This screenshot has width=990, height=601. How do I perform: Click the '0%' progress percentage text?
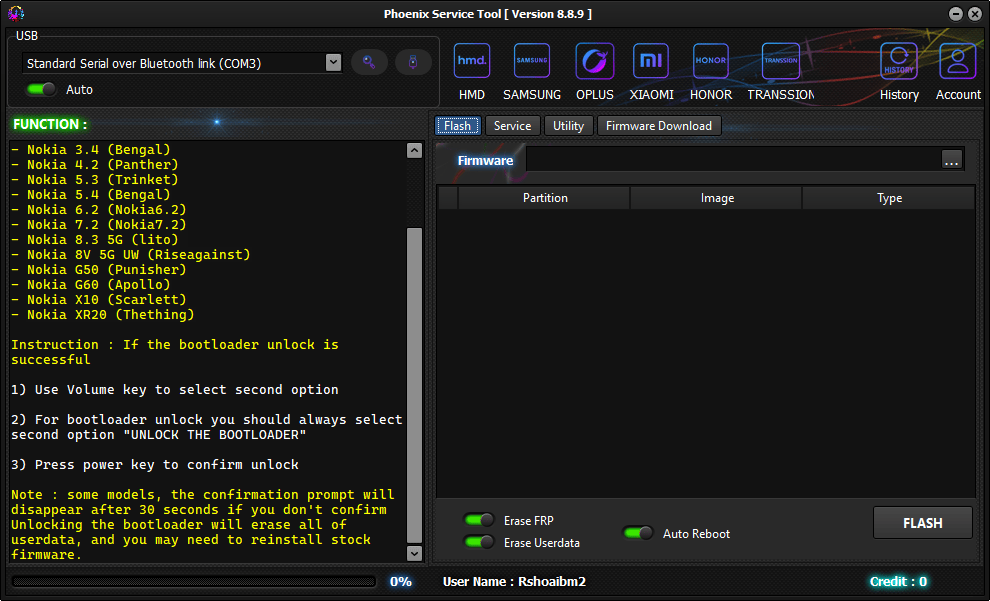(400, 581)
